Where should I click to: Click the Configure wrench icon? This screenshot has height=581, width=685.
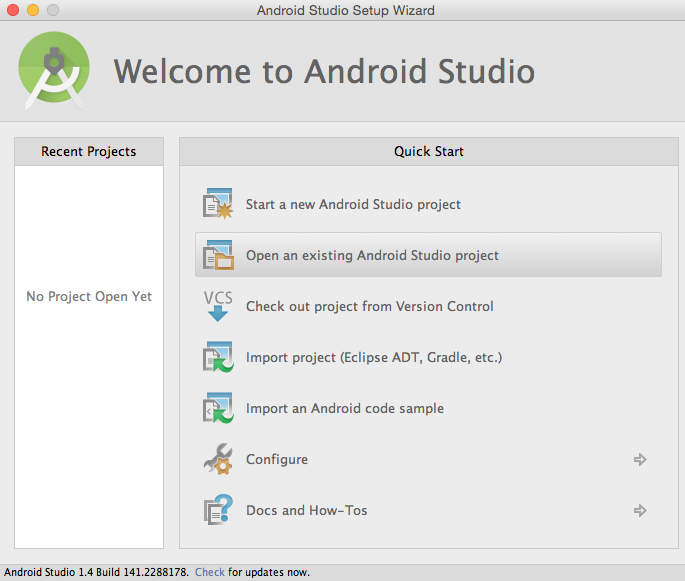(x=218, y=459)
